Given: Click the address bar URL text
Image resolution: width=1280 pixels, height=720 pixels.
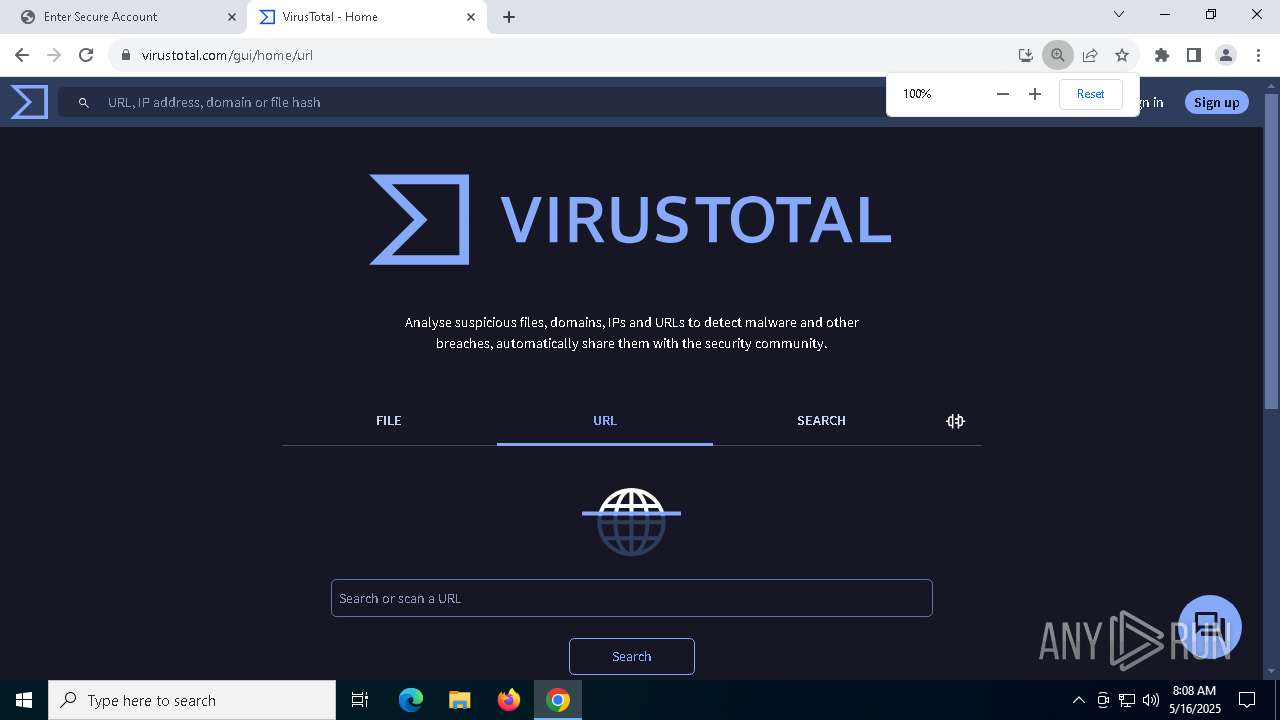Looking at the screenshot, I should click(227, 55).
